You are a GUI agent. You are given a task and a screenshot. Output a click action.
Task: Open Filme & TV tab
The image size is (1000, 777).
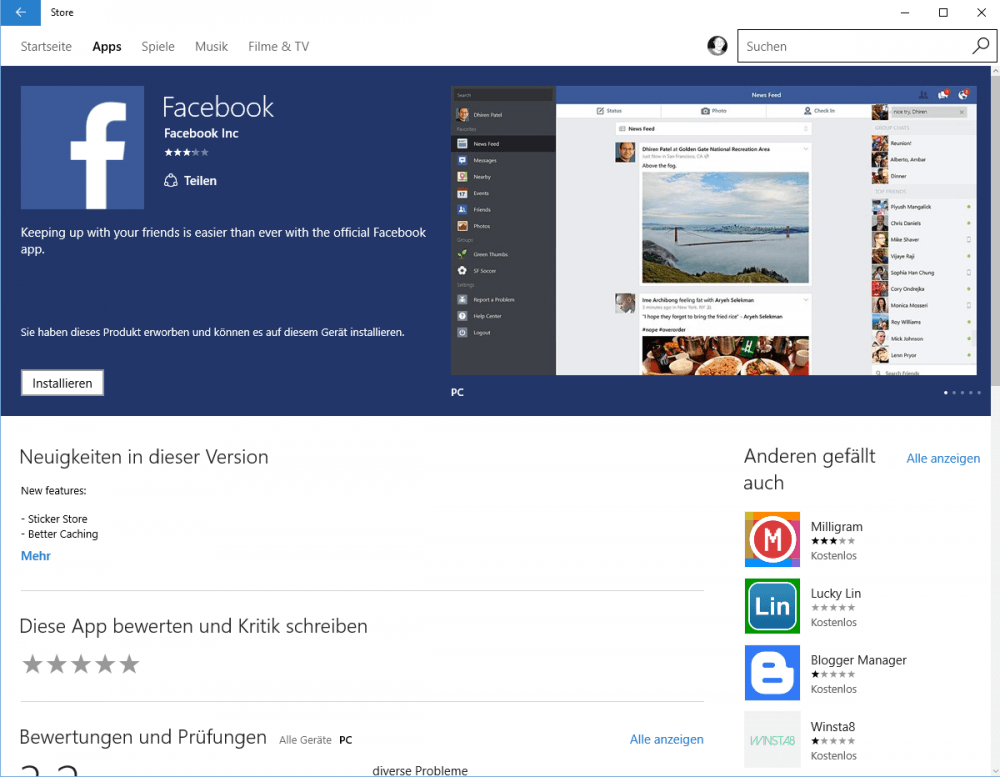coord(279,47)
